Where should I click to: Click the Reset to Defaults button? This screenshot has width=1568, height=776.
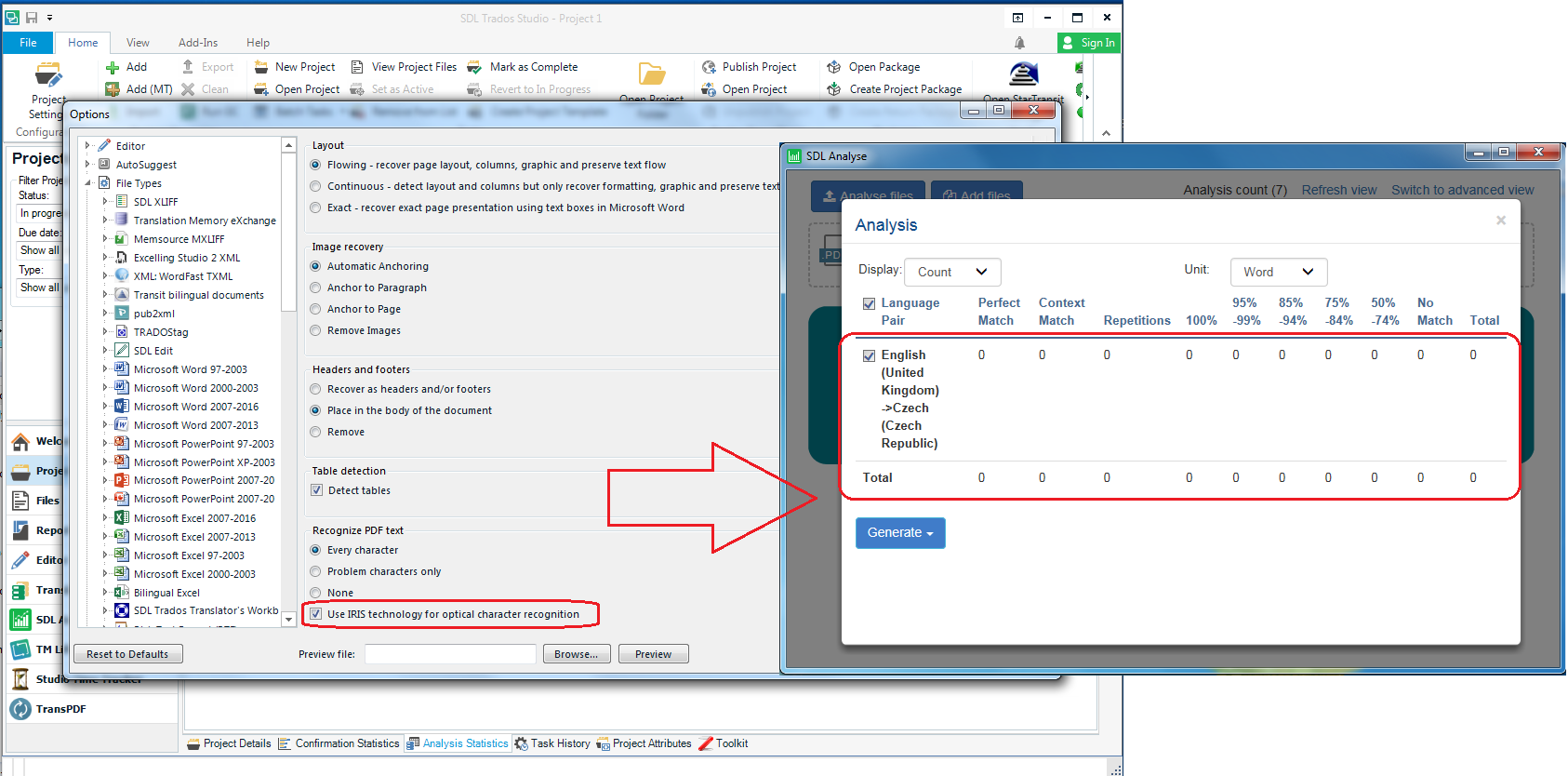pos(127,654)
